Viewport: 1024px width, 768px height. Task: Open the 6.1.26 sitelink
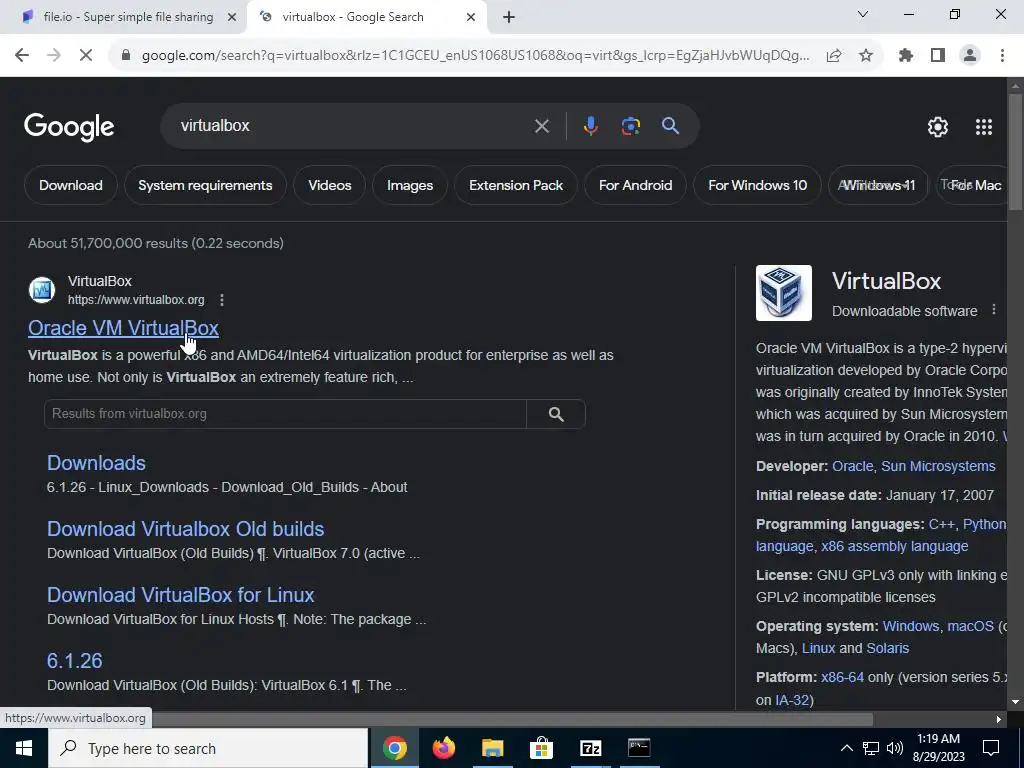(x=74, y=661)
